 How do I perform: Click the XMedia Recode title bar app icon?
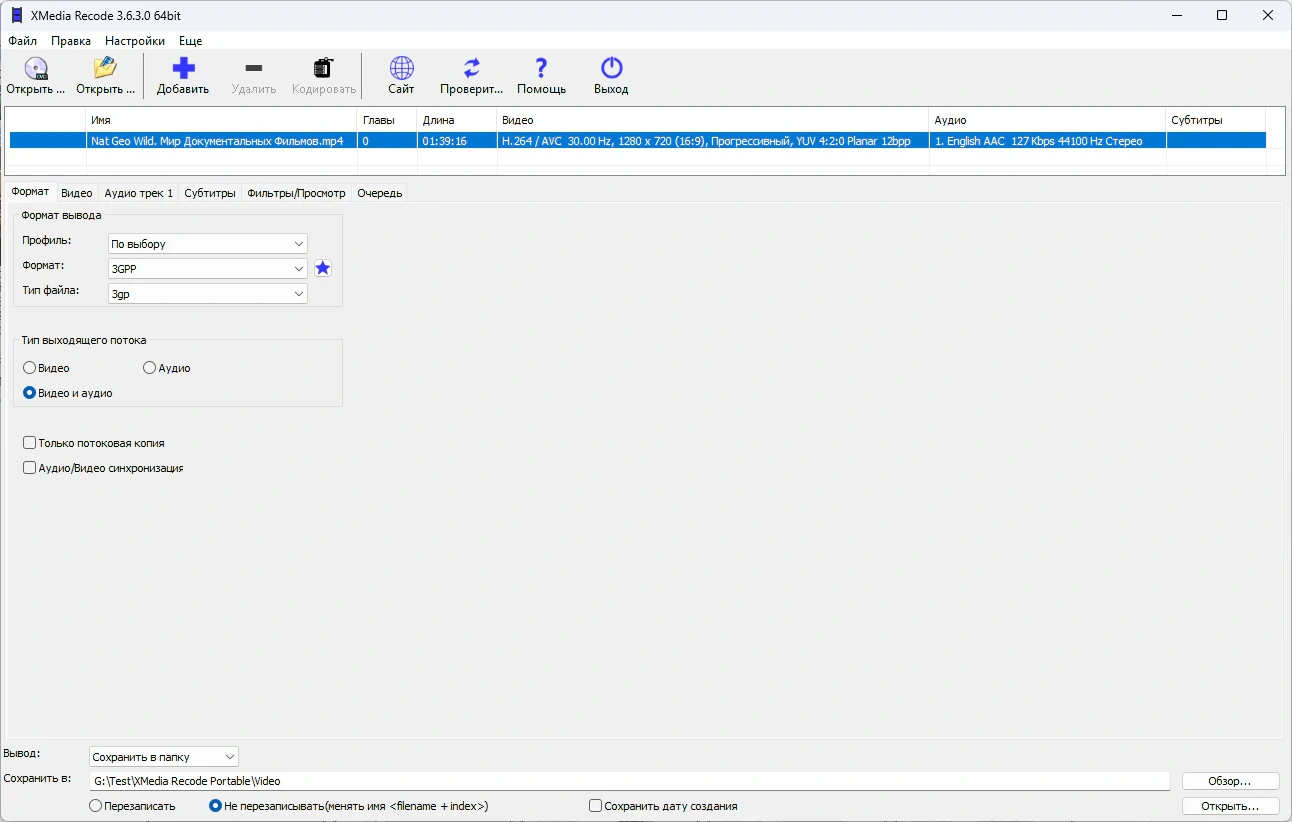[x=16, y=15]
